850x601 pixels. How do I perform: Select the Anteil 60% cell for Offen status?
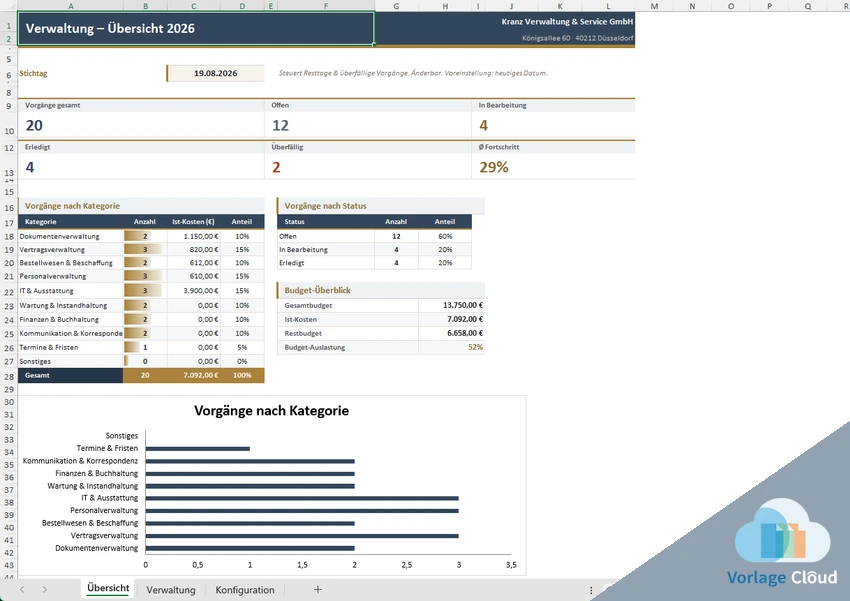click(x=445, y=236)
